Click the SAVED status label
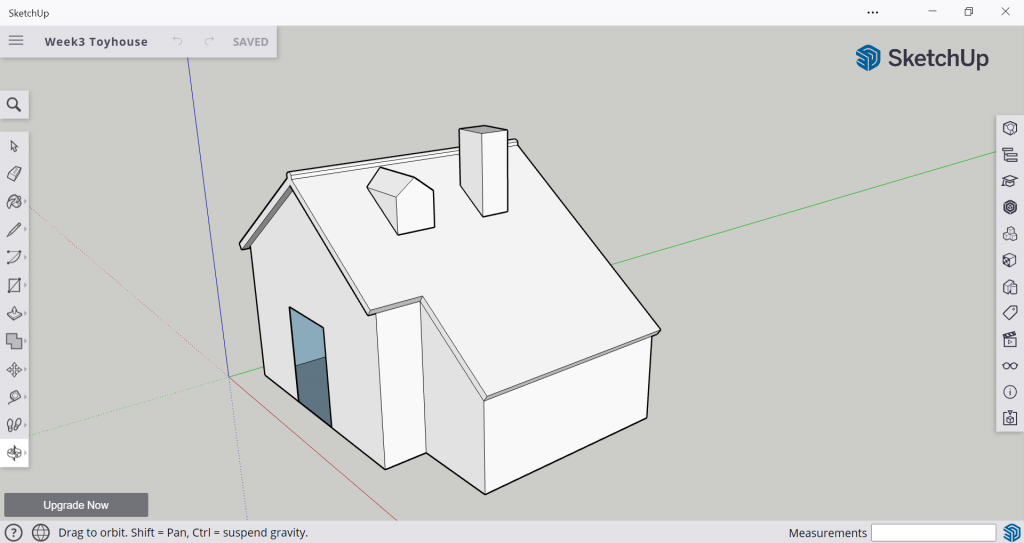The image size is (1024, 543). [x=251, y=42]
